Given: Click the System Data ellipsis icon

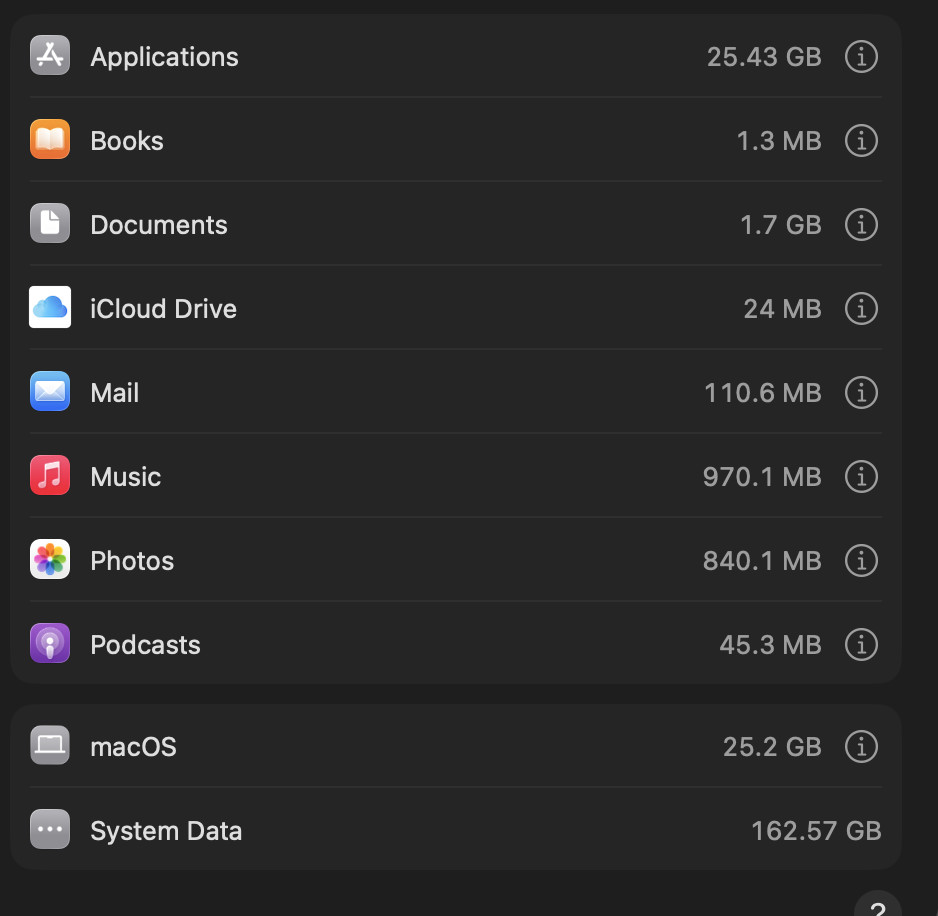Looking at the screenshot, I should (x=50, y=830).
